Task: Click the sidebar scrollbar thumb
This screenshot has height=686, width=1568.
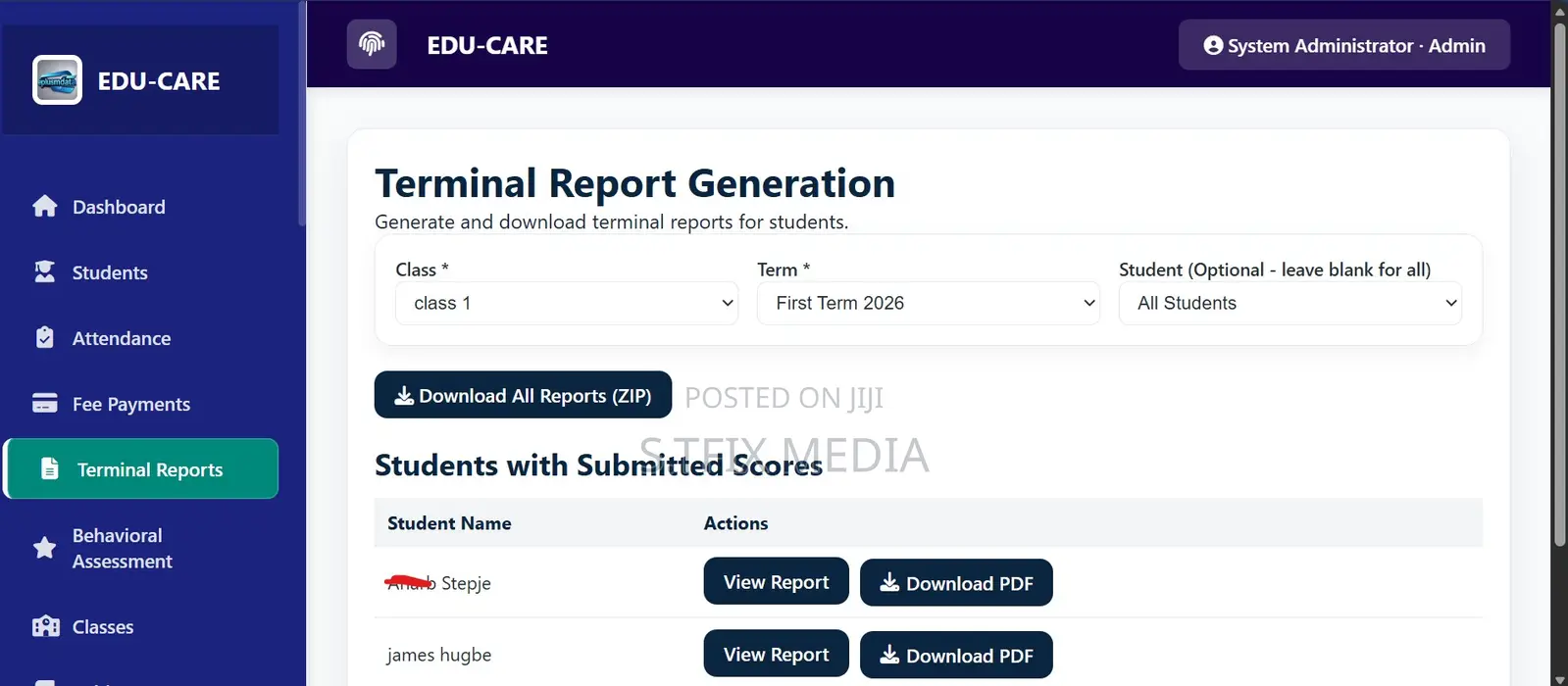Action: [x=302, y=113]
